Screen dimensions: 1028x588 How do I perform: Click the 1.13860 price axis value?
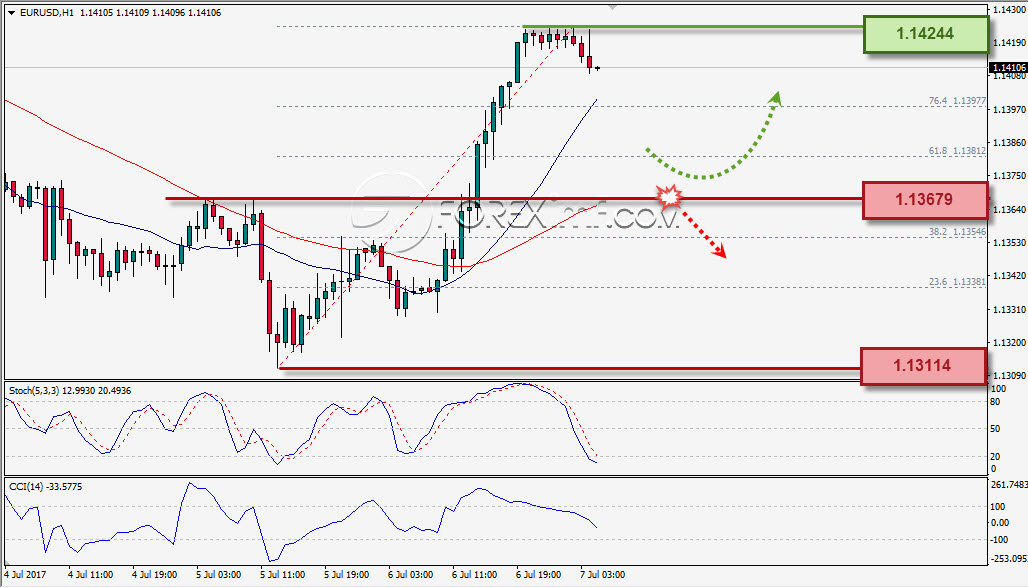click(x=1009, y=143)
